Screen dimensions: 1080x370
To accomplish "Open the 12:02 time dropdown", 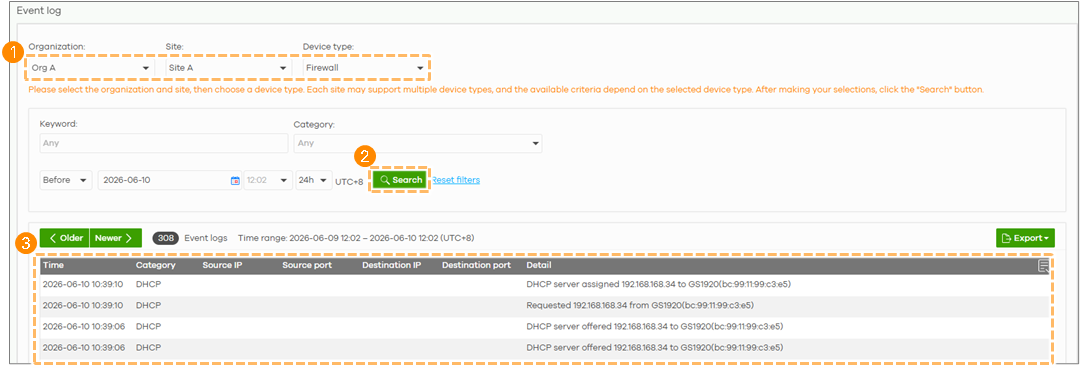I will pos(268,181).
